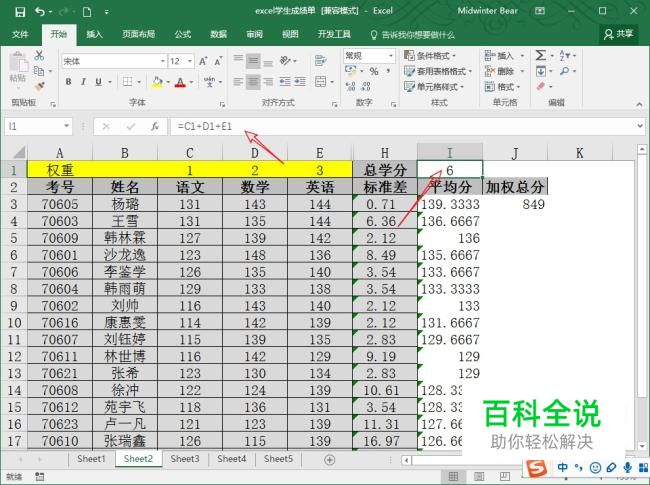Apply the red font color A
Image resolution: width=650 pixels, height=485 pixels.
pos(179,82)
